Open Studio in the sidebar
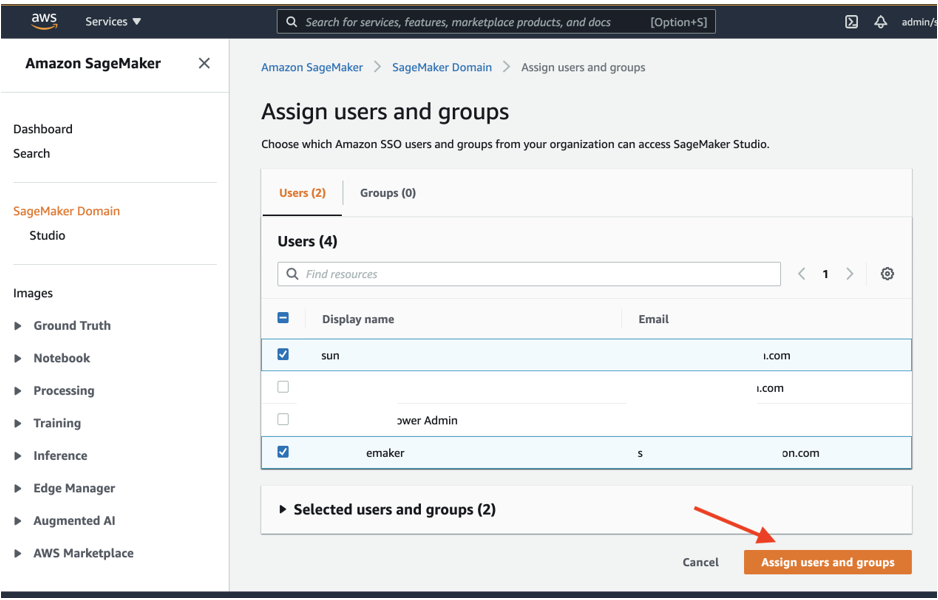The height and width of the screenshot is (600, 938). (x=47, y=236)
